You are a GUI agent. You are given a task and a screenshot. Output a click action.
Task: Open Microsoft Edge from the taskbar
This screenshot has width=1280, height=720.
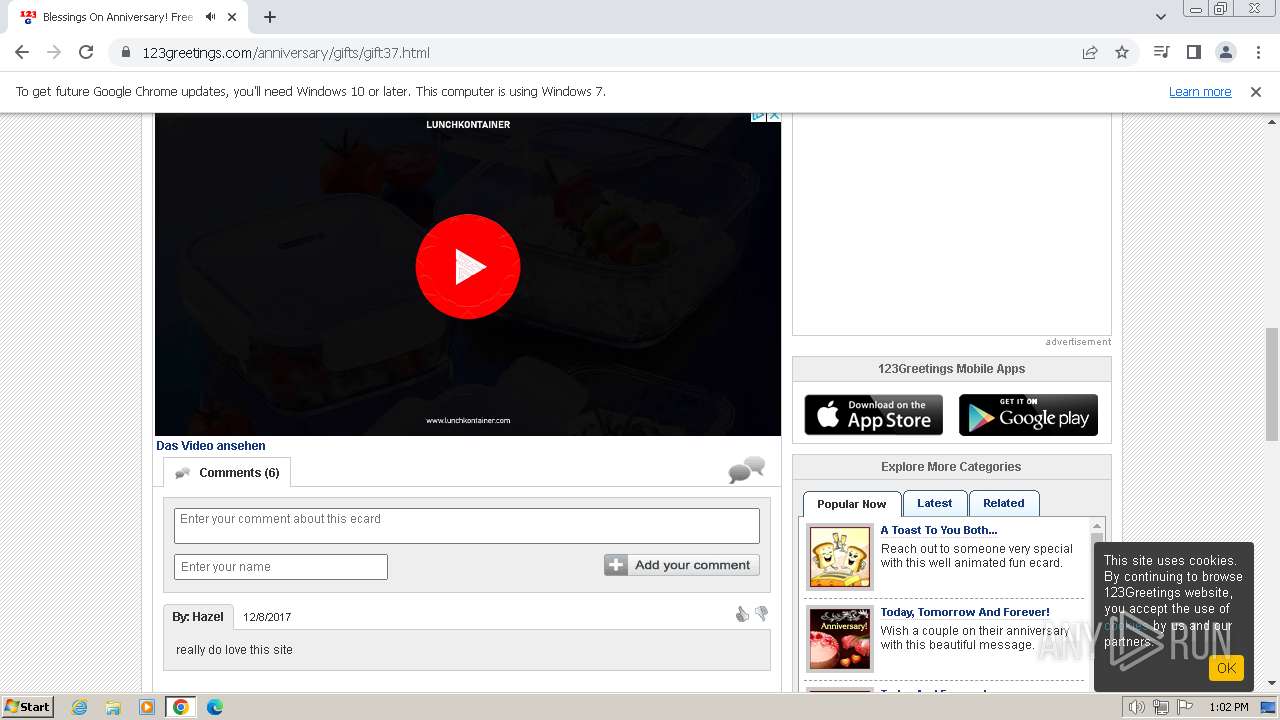(x=215, y=707)
